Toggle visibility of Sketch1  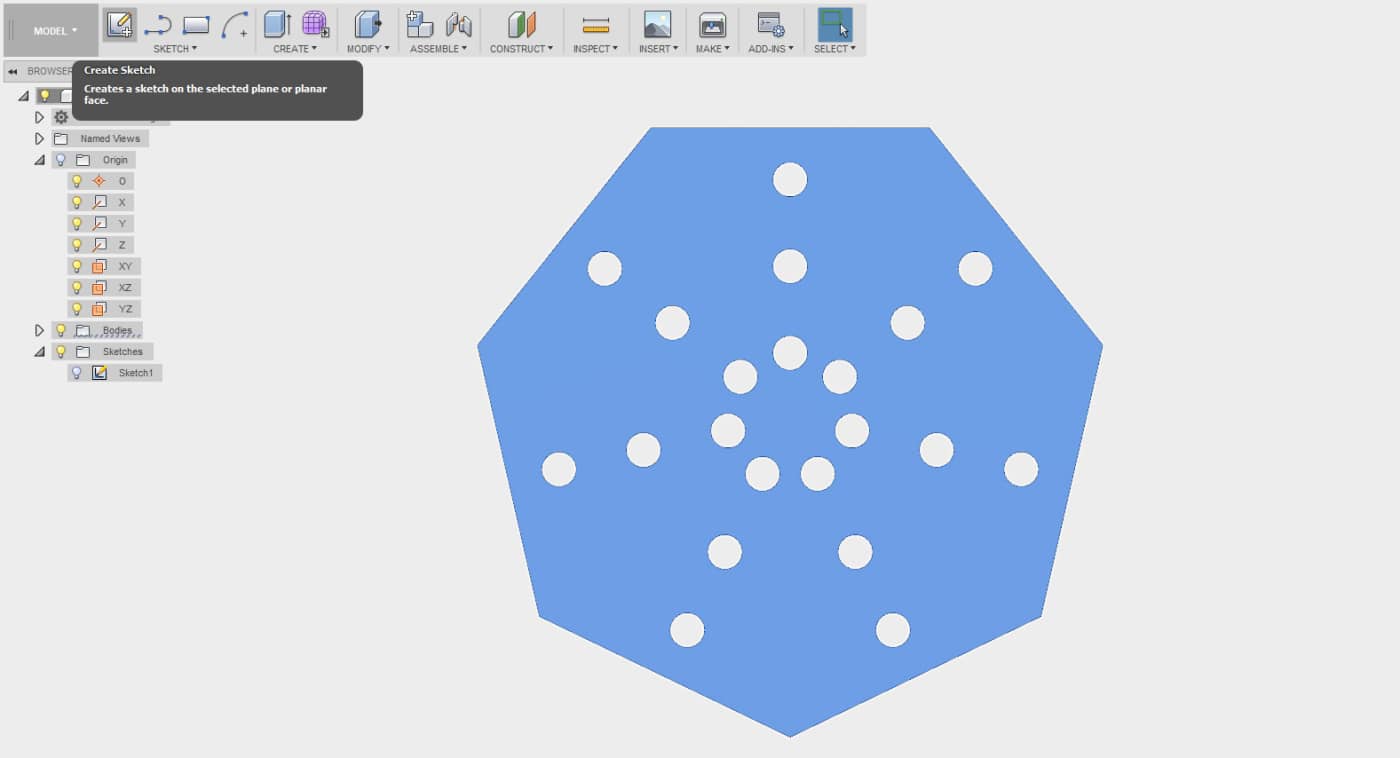click(x=78, y=372)
